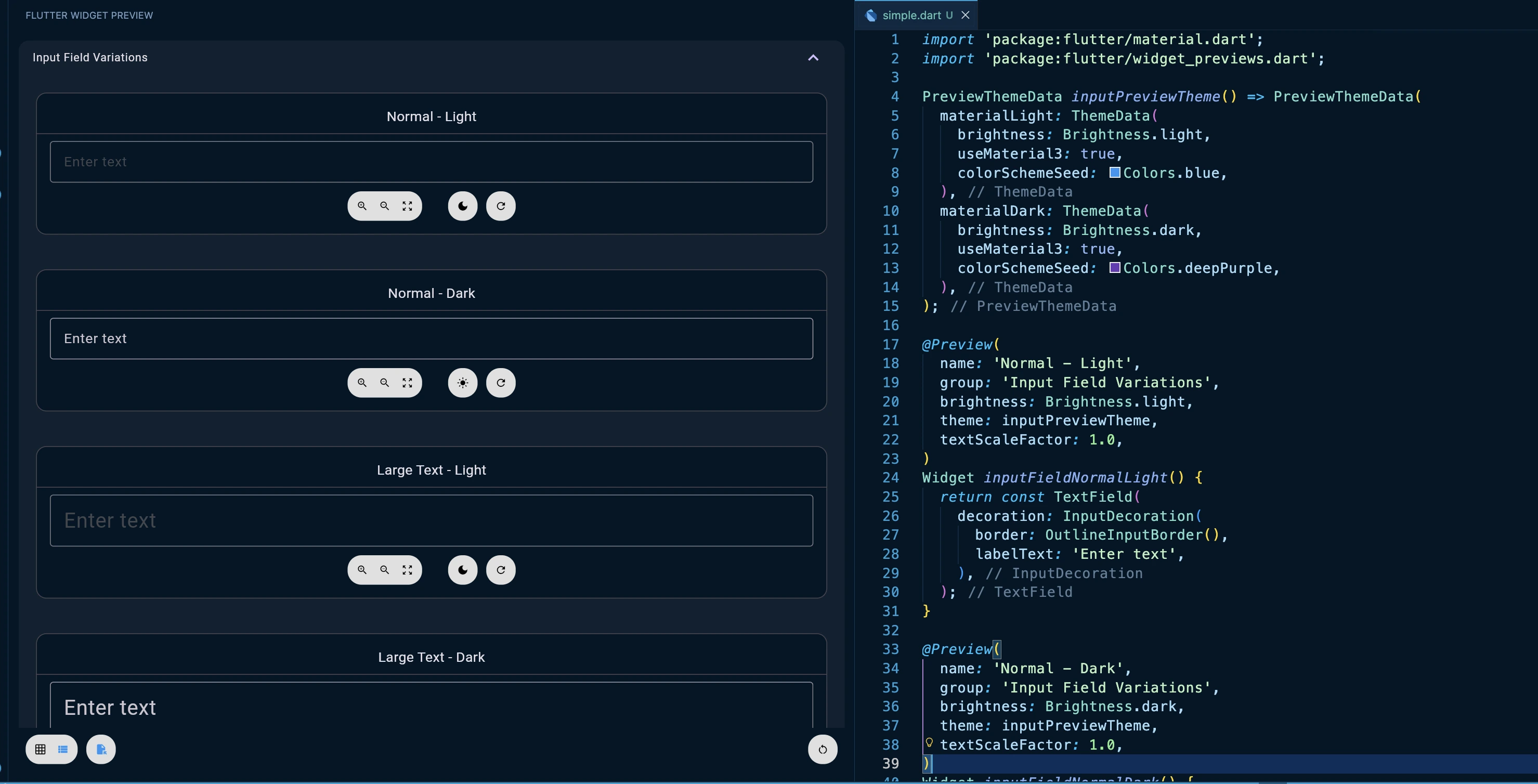
Task: Select the grid layout view icon
Action: [40, 749]
